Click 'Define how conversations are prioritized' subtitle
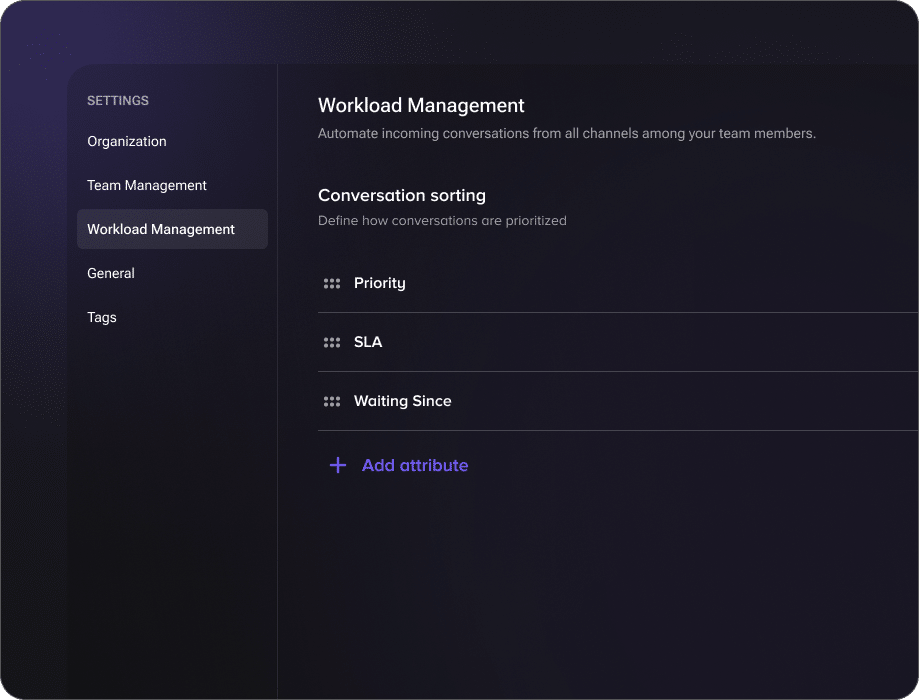The width and height of the screenshot is (919, 700). tap(442, 221)
